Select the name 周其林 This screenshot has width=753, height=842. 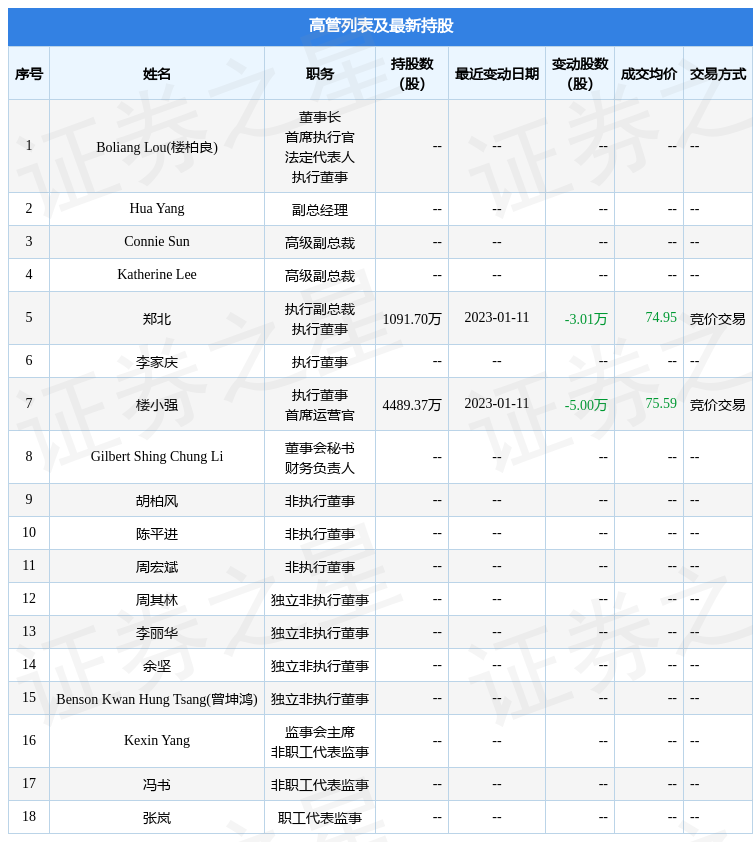pos(157,600)
